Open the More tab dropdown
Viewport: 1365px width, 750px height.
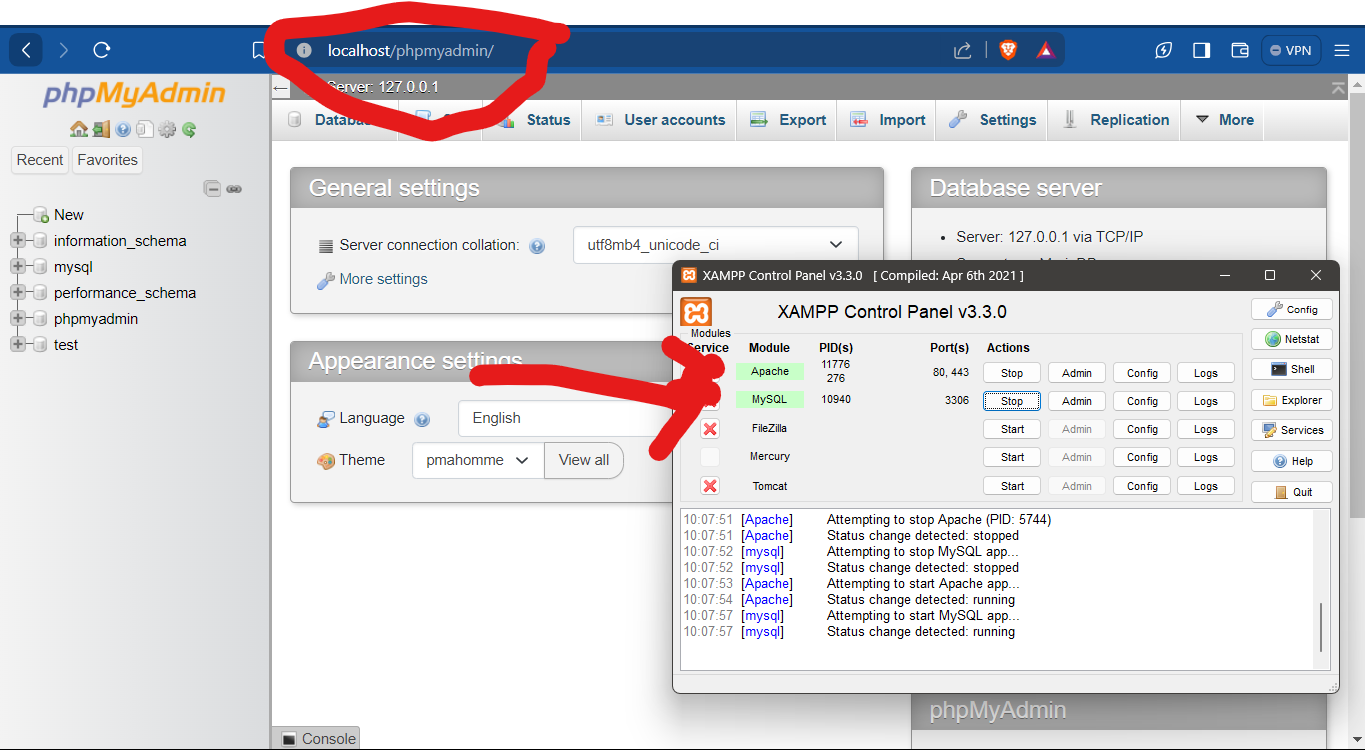1223,120
